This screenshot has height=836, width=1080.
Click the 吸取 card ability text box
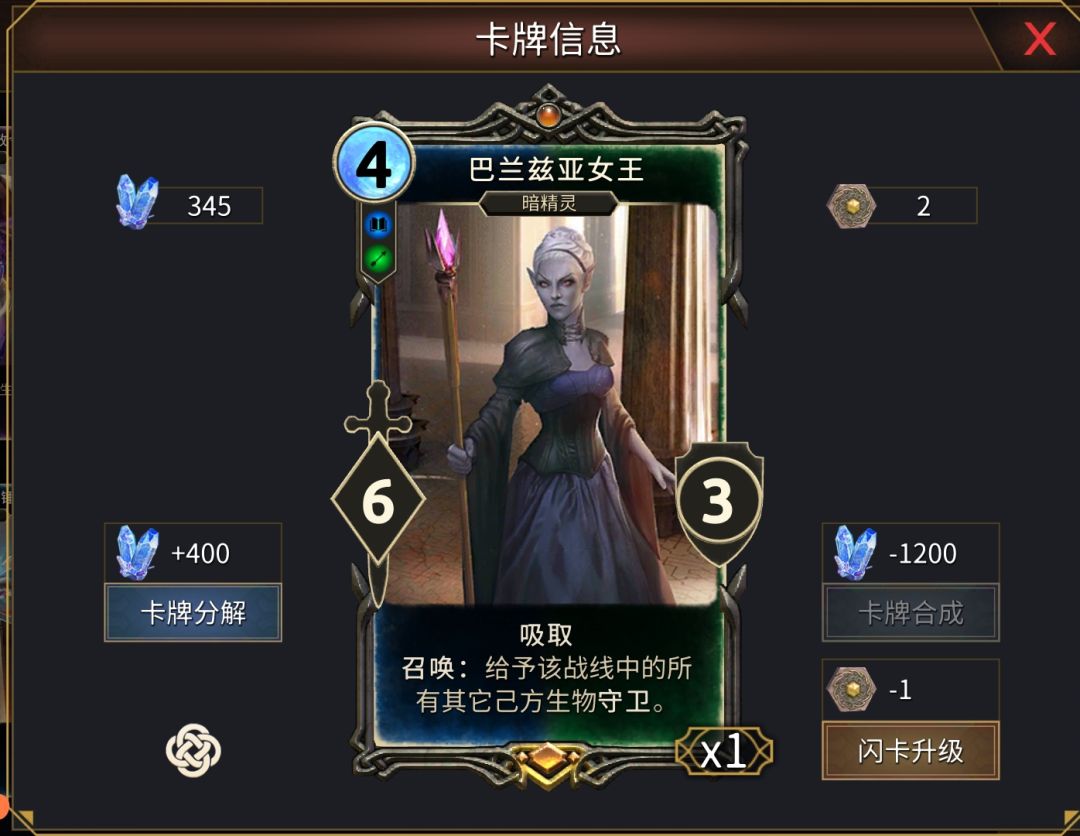tap(548, 669)
